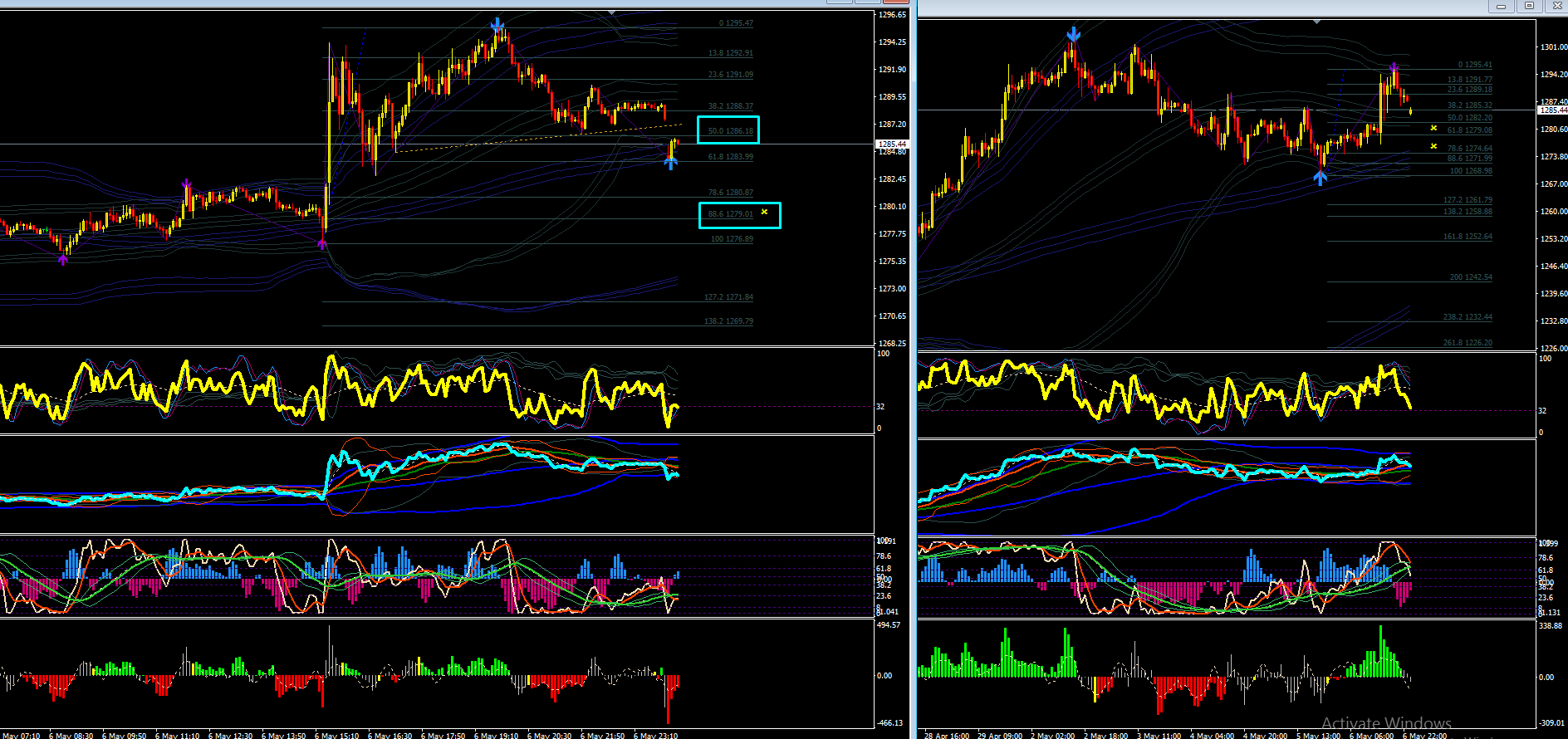The image size is (1568, 739).
Task: Click the 38.2 1285.32 Fibonacci label
Action: tap(1470, 105)
